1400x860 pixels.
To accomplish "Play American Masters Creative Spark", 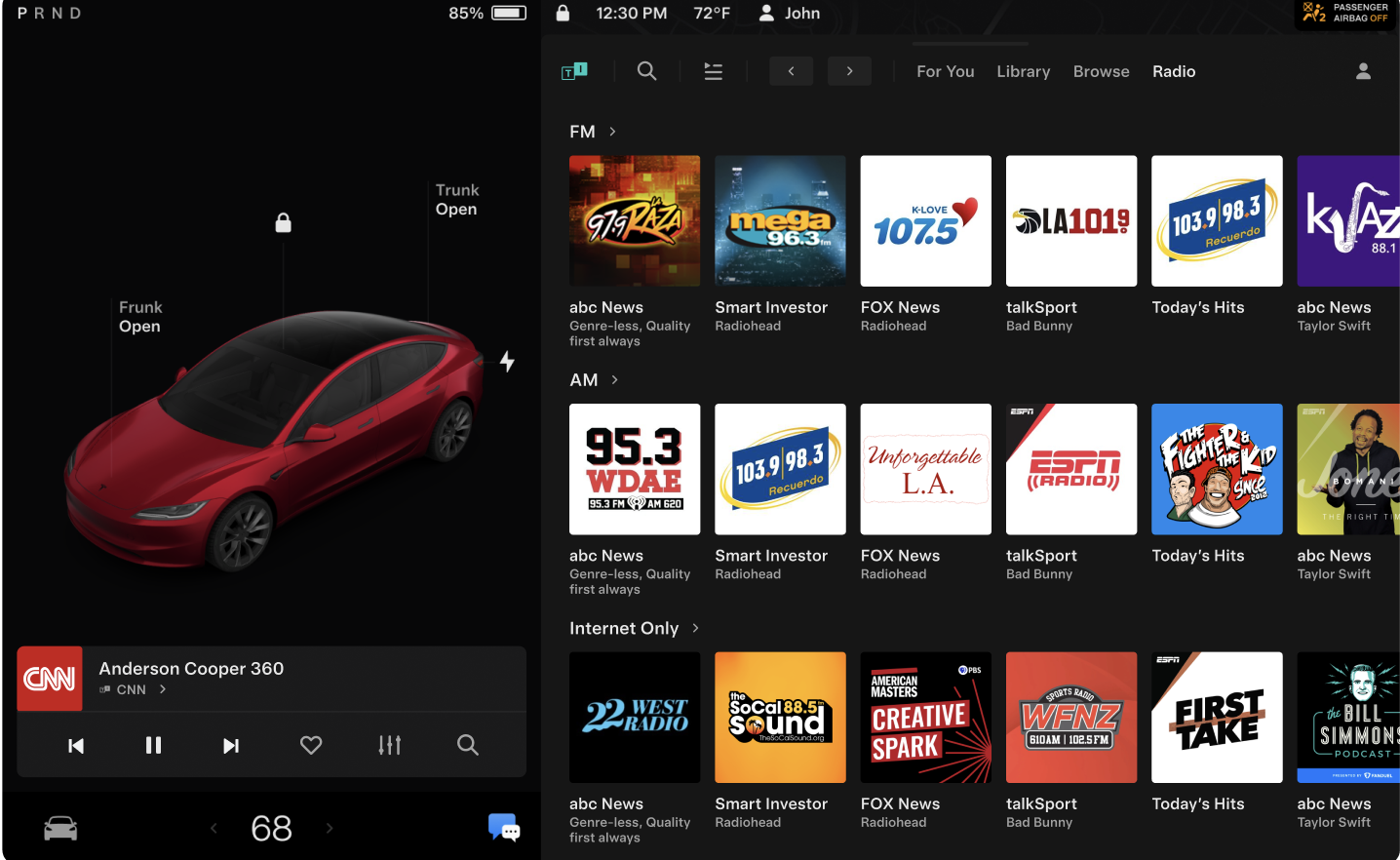I will (x=926, y=718).
